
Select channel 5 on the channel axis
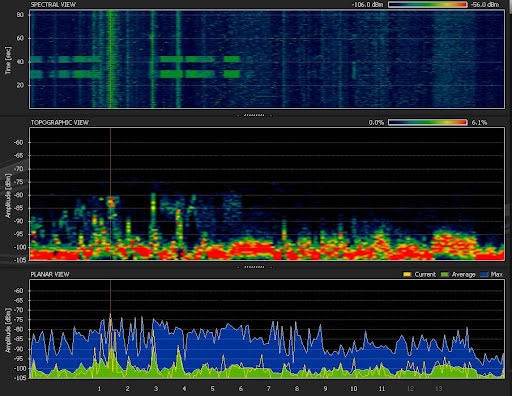click(x=212, y=388)
